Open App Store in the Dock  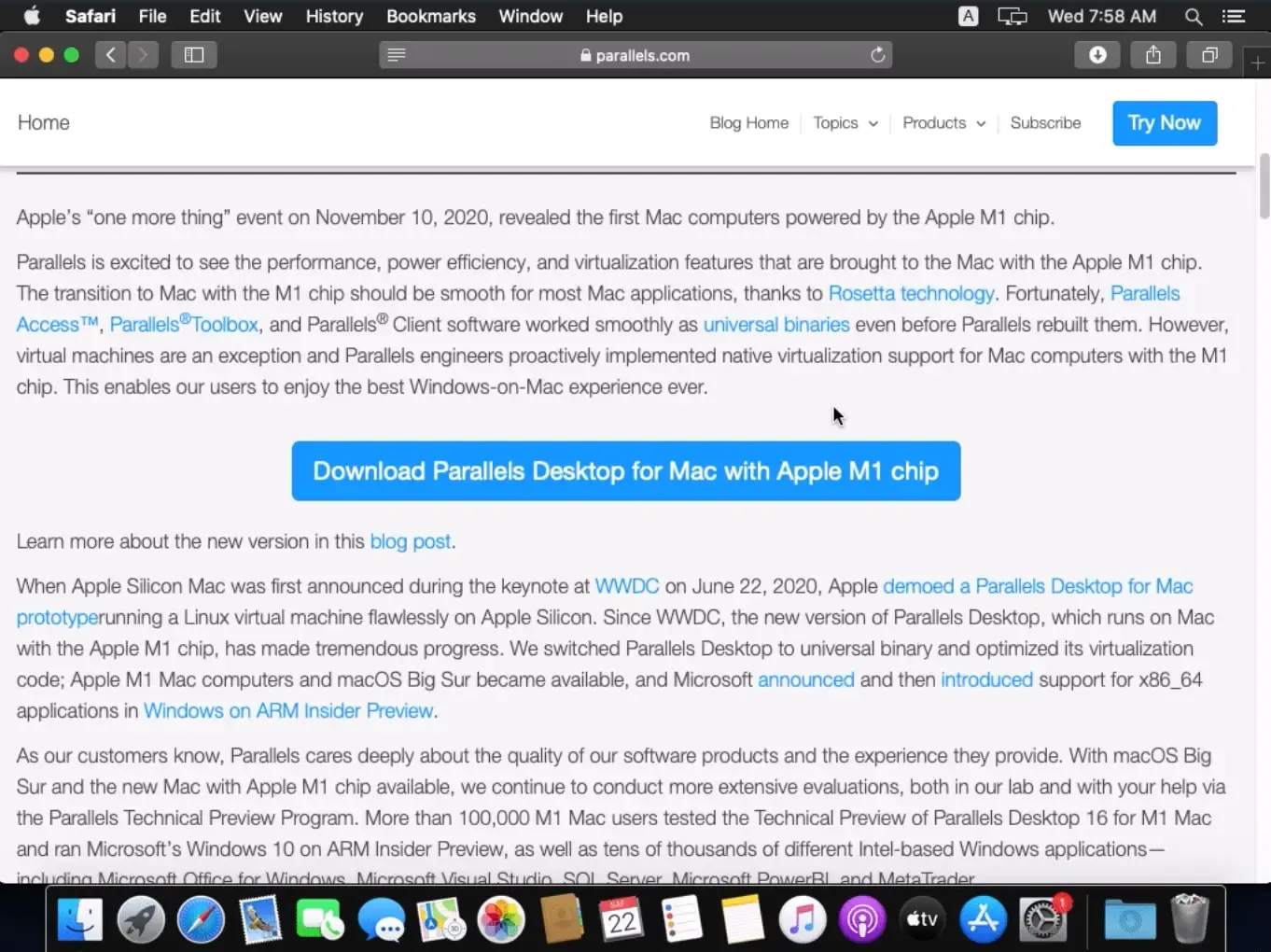pyautogui.click(x=984, y=919)
